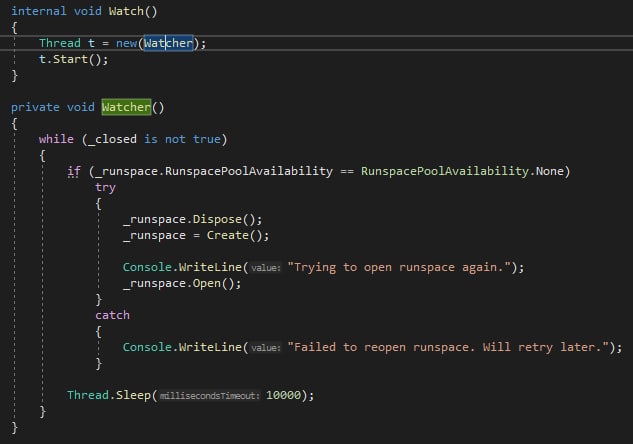Click the "new" keyword before Watcher
This screenshot has width=633, height=444.
(x=126, y=43)
